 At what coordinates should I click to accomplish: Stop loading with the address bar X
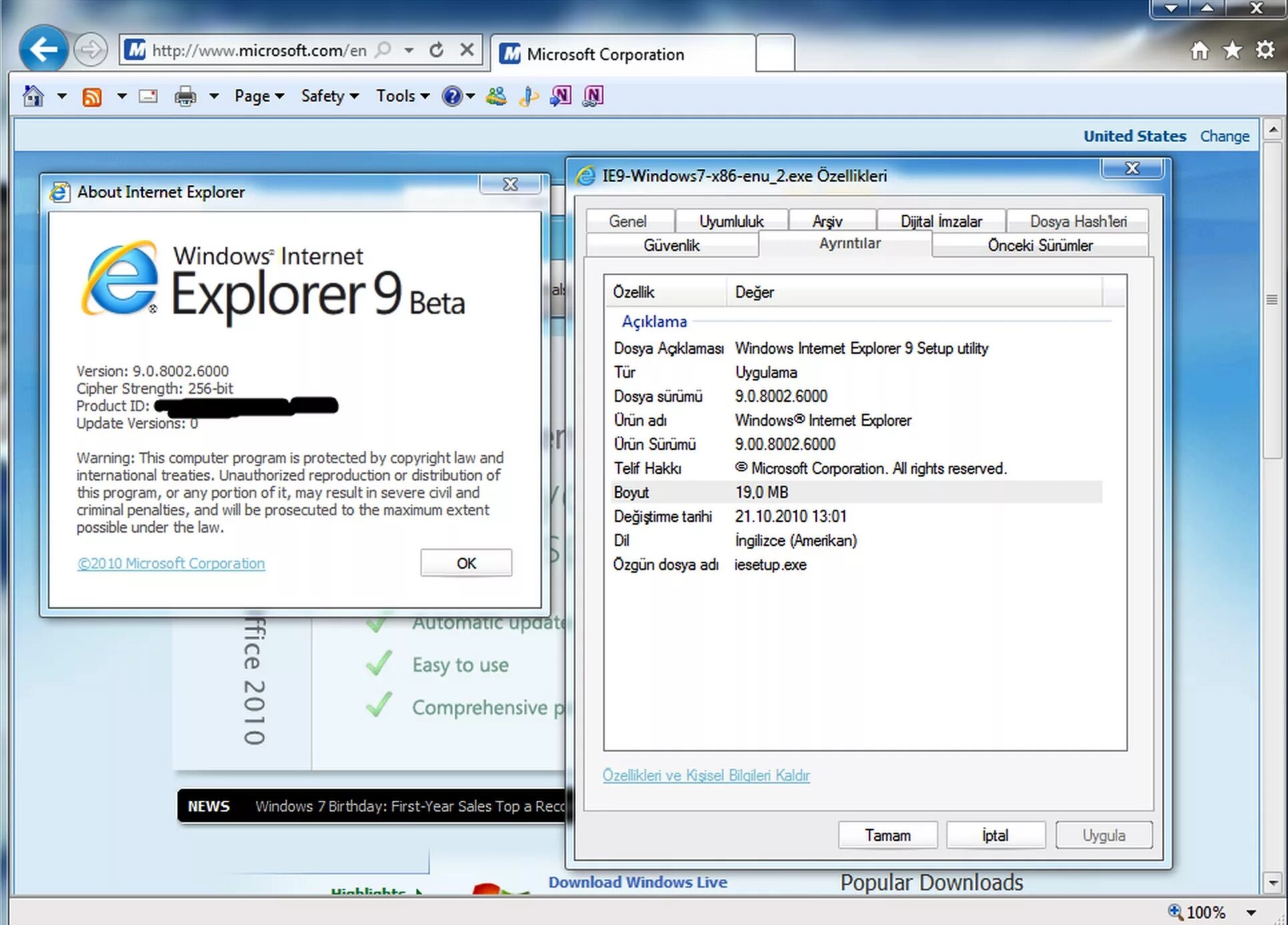[x=467, y=49]
